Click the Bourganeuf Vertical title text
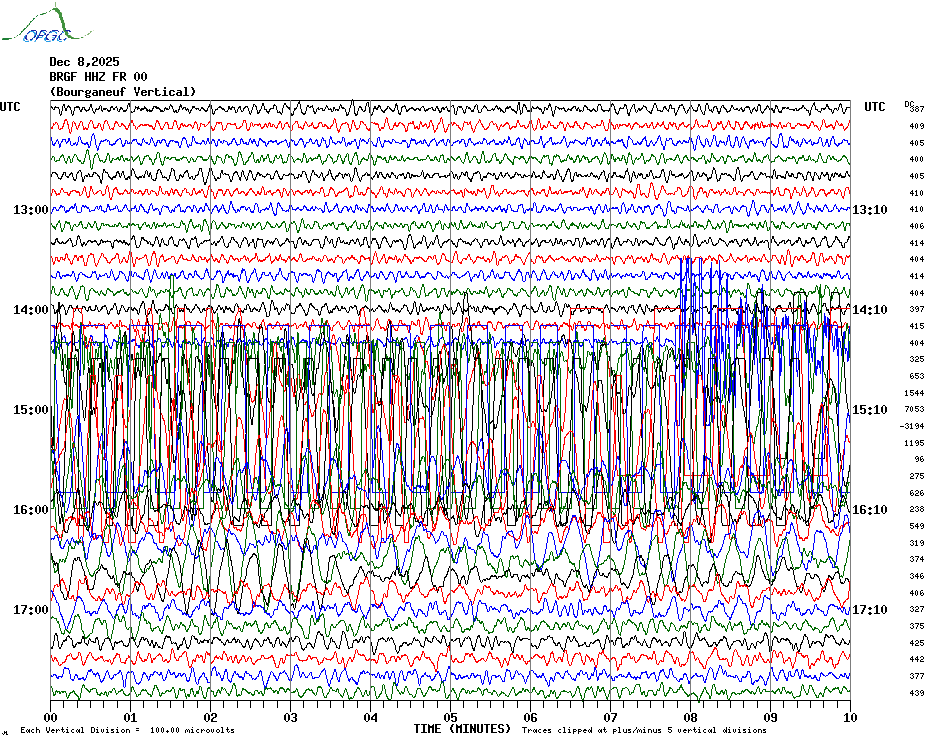 point(122,92)
